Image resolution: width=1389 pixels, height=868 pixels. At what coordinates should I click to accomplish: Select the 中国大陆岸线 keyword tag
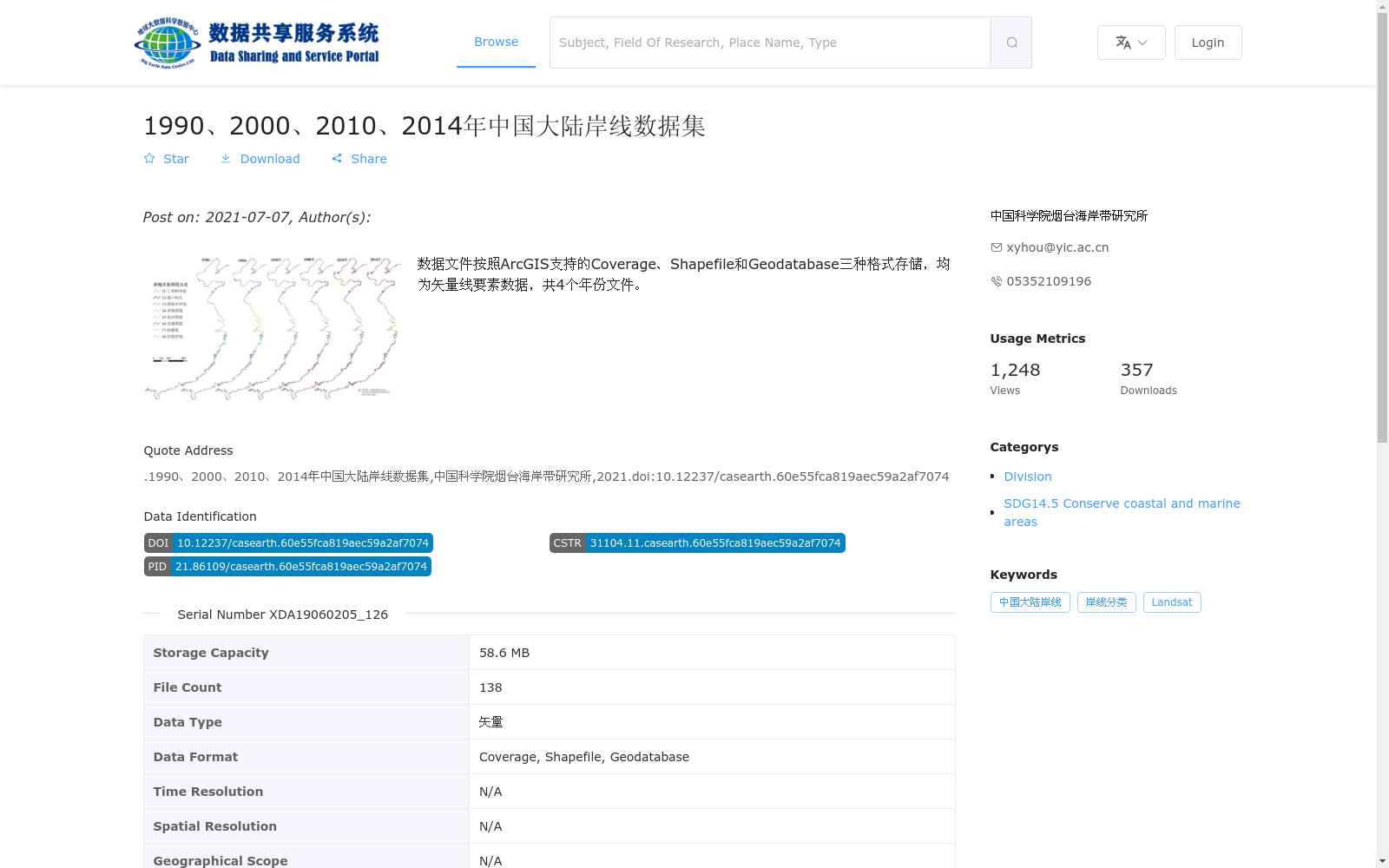(x=1030, y=602)
